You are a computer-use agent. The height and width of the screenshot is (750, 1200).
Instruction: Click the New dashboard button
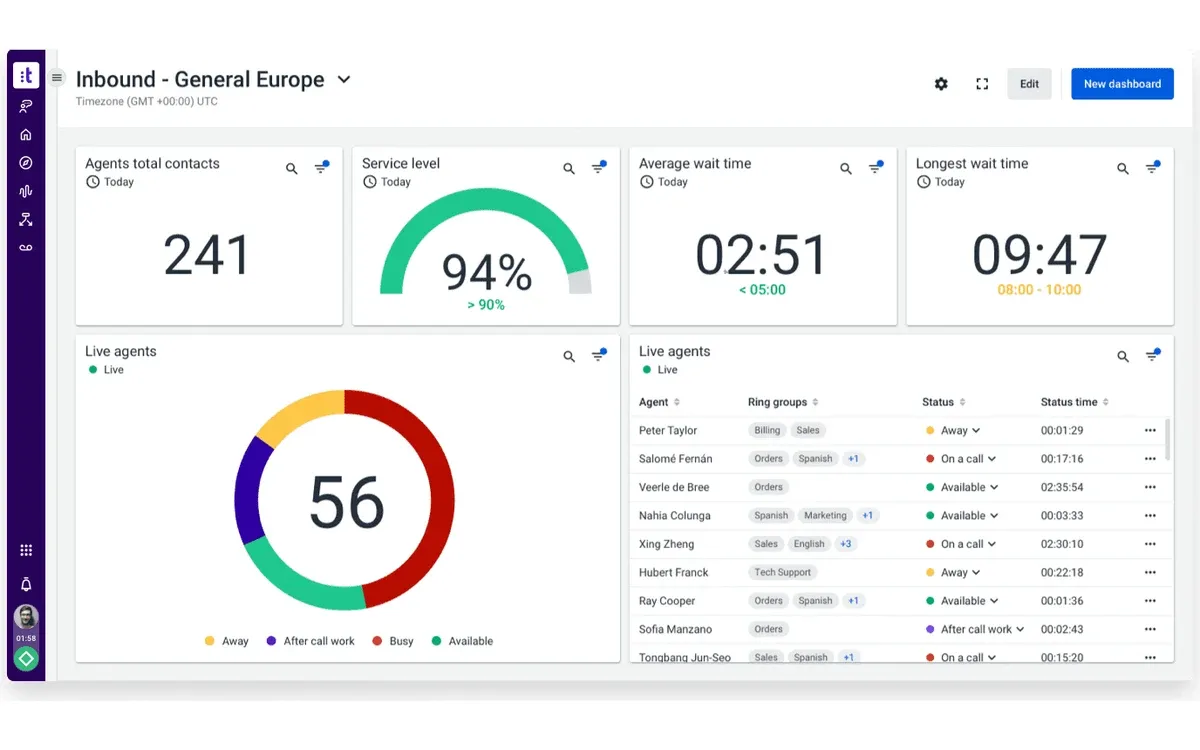(1122, 84)
